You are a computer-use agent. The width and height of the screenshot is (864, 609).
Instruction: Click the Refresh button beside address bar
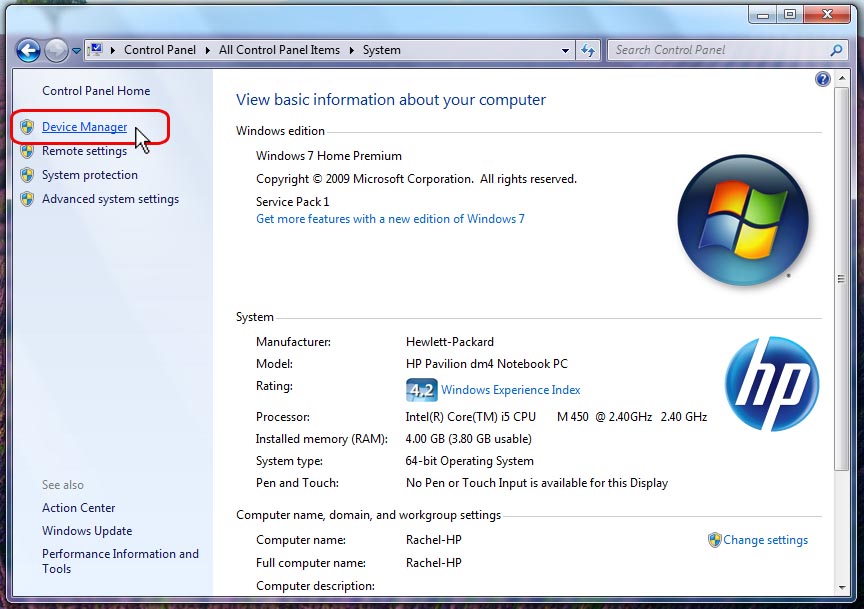click(588, 51)
